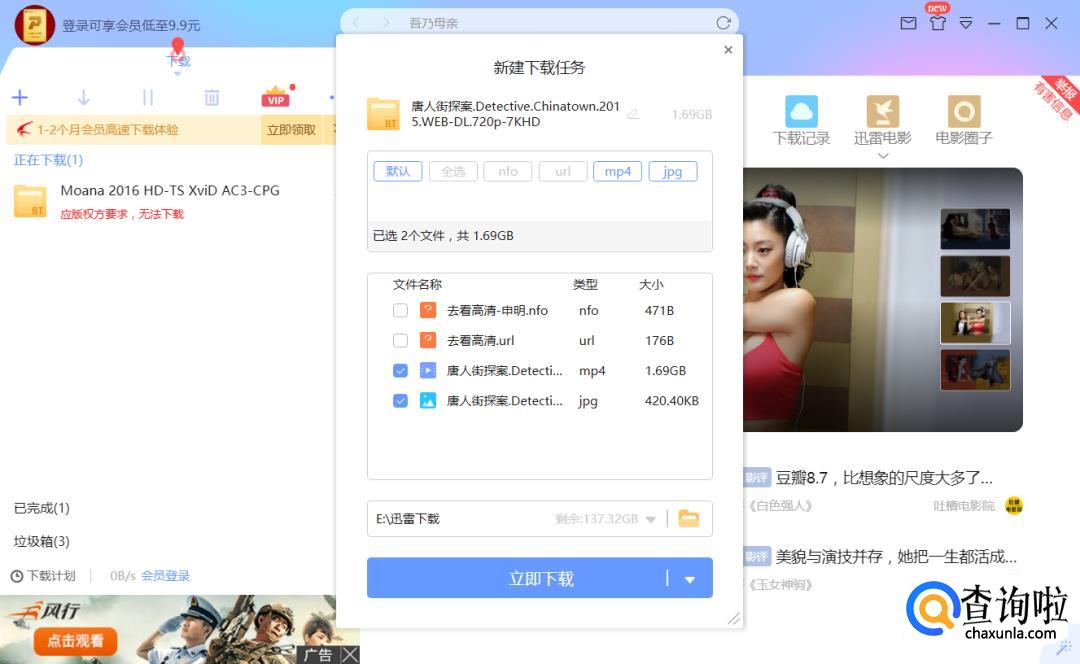1080x664 pixels.
Task: Click the start download arrow icon
Action: coord(83,98)
